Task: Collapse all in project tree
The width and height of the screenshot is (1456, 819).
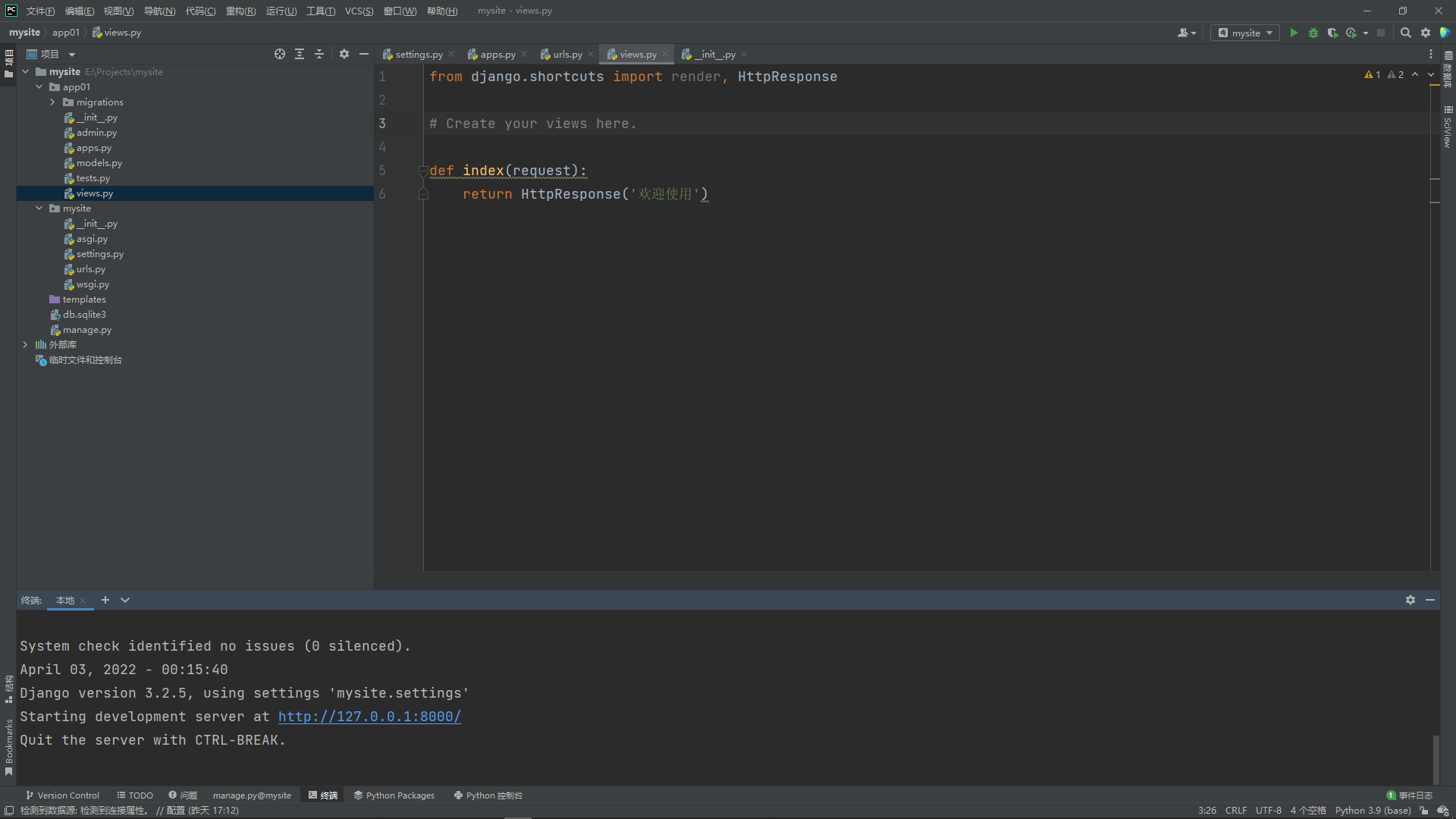Action: click(319, 54)
